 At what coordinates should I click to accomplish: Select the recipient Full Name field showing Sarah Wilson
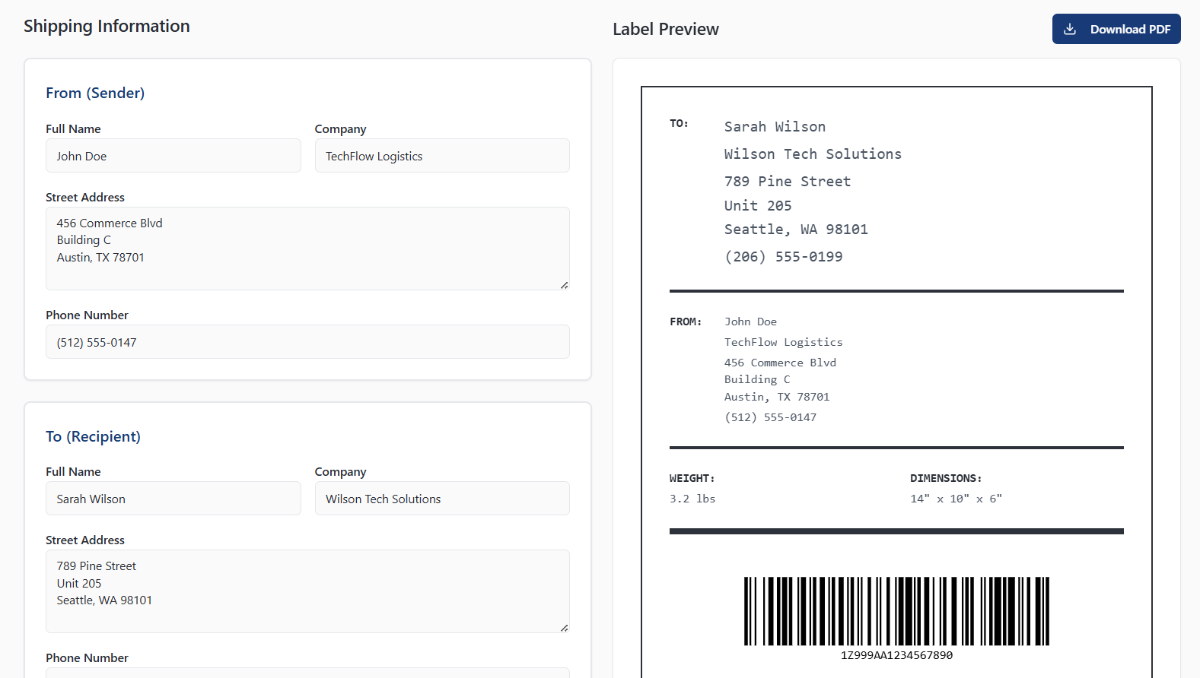(173, 498)
